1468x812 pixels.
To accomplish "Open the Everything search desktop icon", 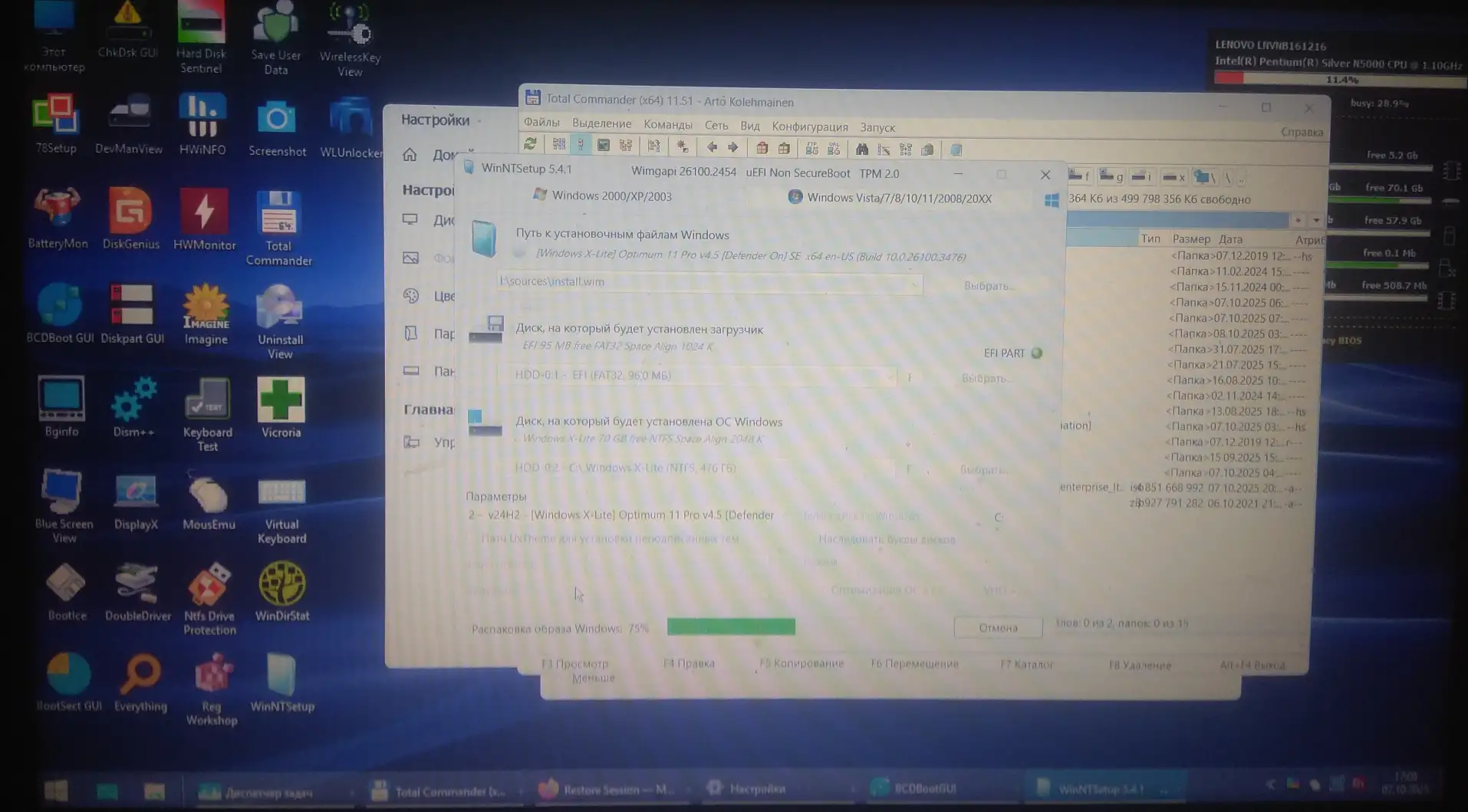I will (140, 682).
